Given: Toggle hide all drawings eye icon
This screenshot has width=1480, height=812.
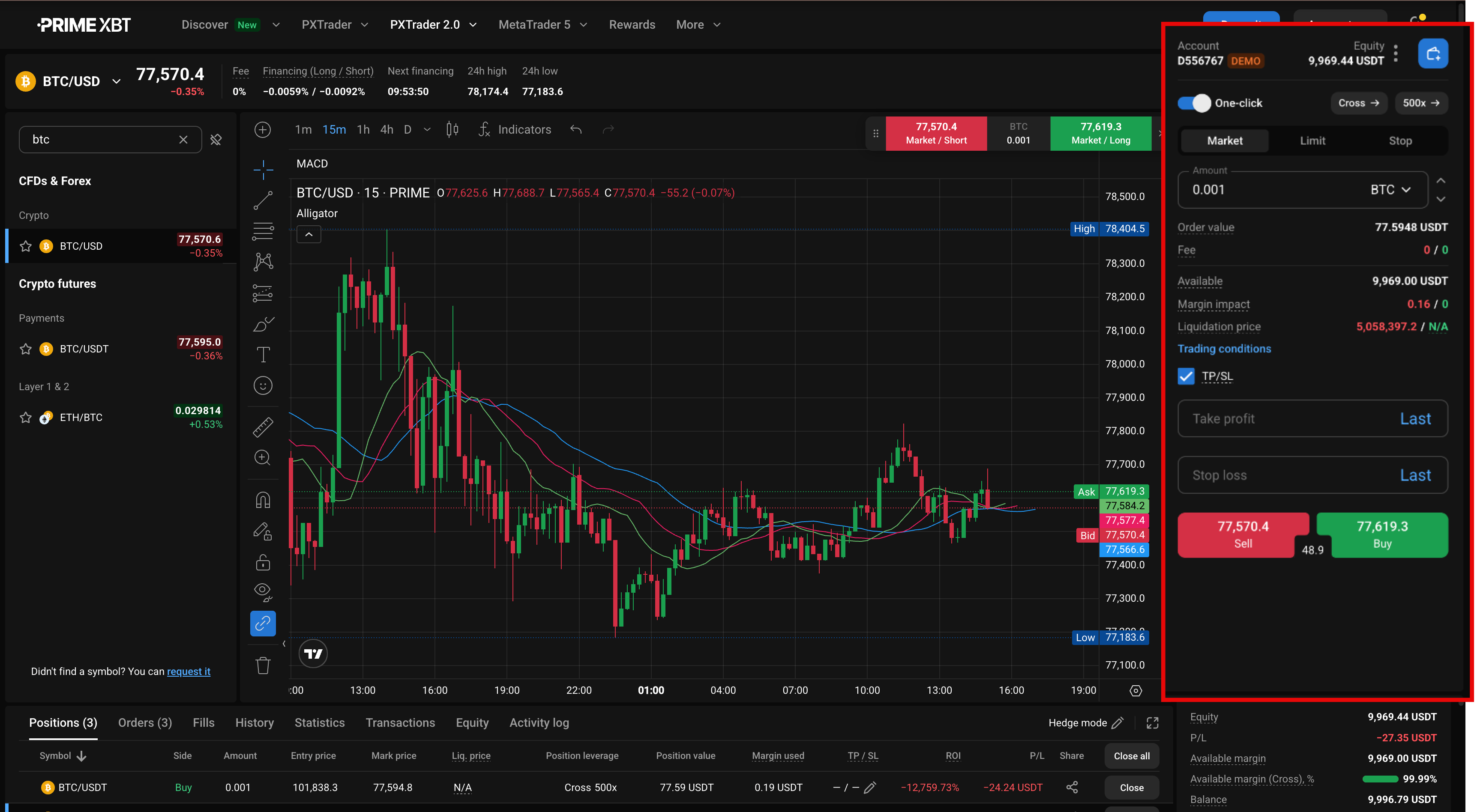Looking at the screenshot, I should tap(263, 592).
